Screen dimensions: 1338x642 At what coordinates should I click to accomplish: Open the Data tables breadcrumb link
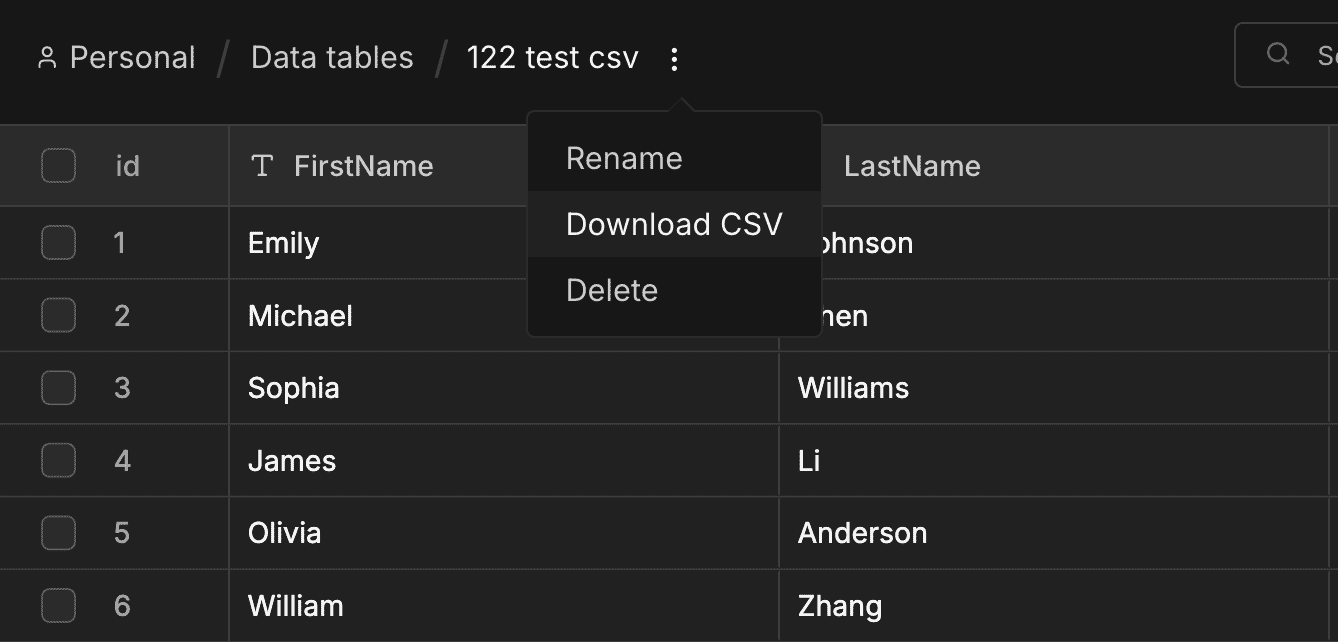click(332, 57)
